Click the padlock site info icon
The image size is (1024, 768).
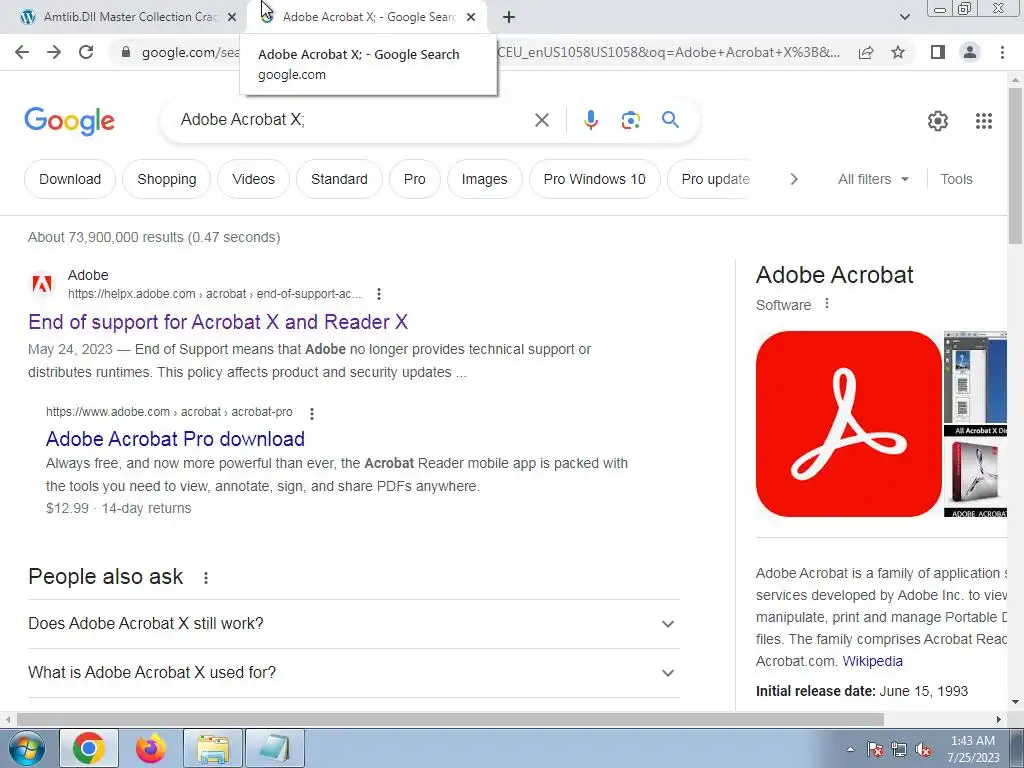coord(126,52)
